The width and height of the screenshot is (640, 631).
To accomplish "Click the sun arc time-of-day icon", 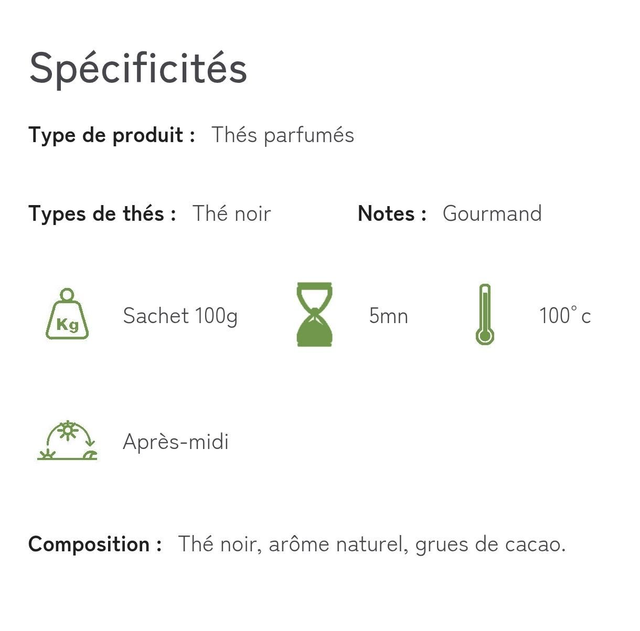I will [67, 440].
